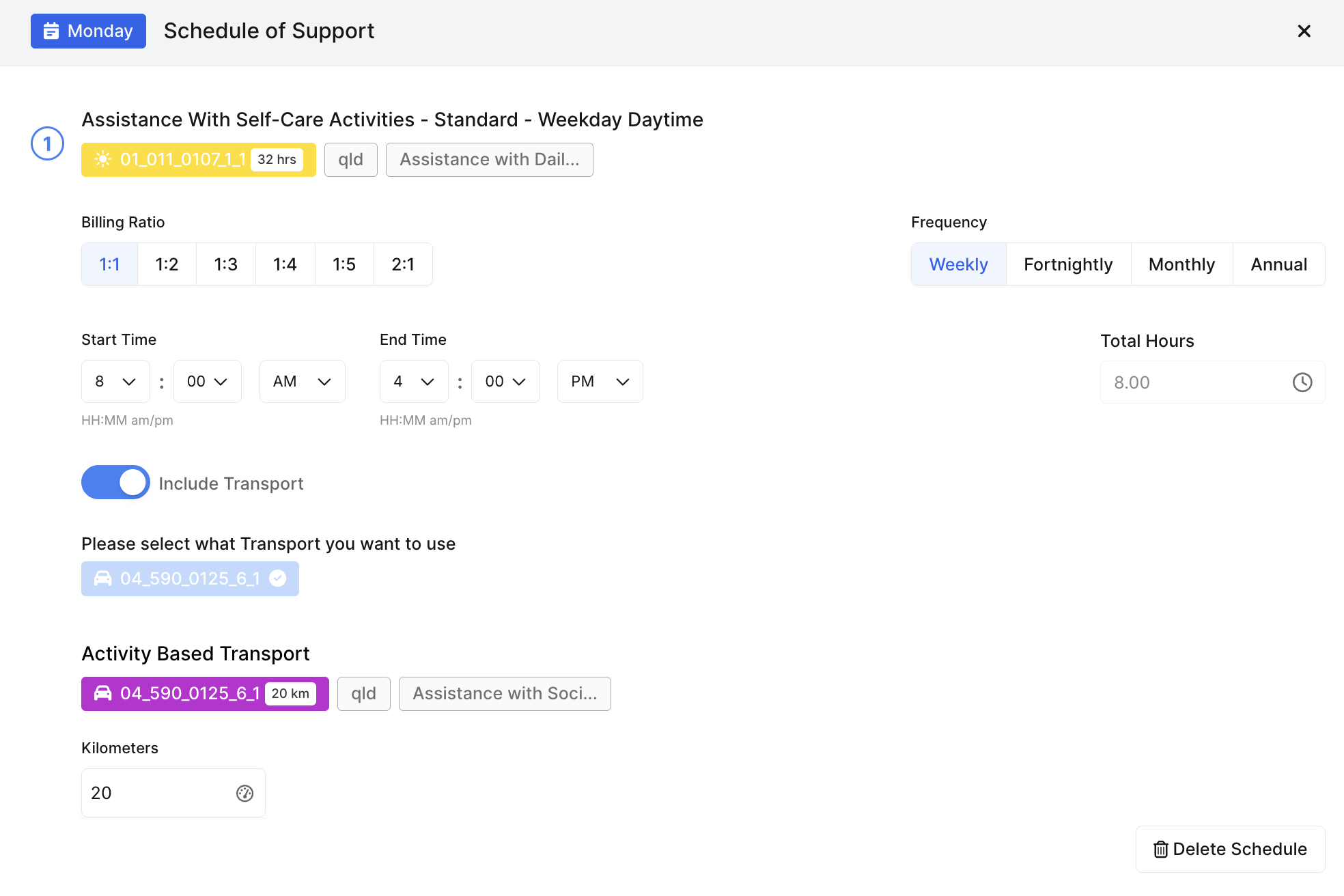The width and height of the screenshot is (1344, 896).
Task: Click the qld tag beside yellow support code
Action: coord(351,159)
